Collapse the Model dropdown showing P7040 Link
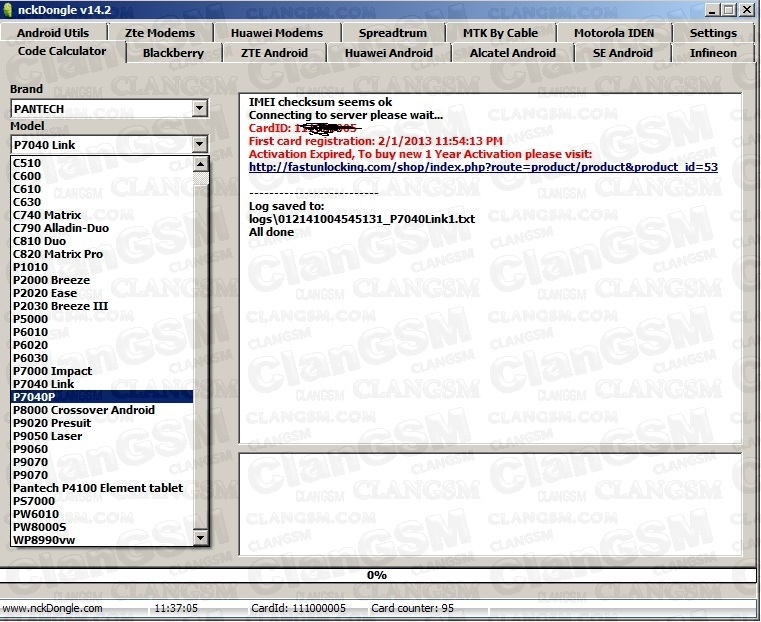 point(199,144)
